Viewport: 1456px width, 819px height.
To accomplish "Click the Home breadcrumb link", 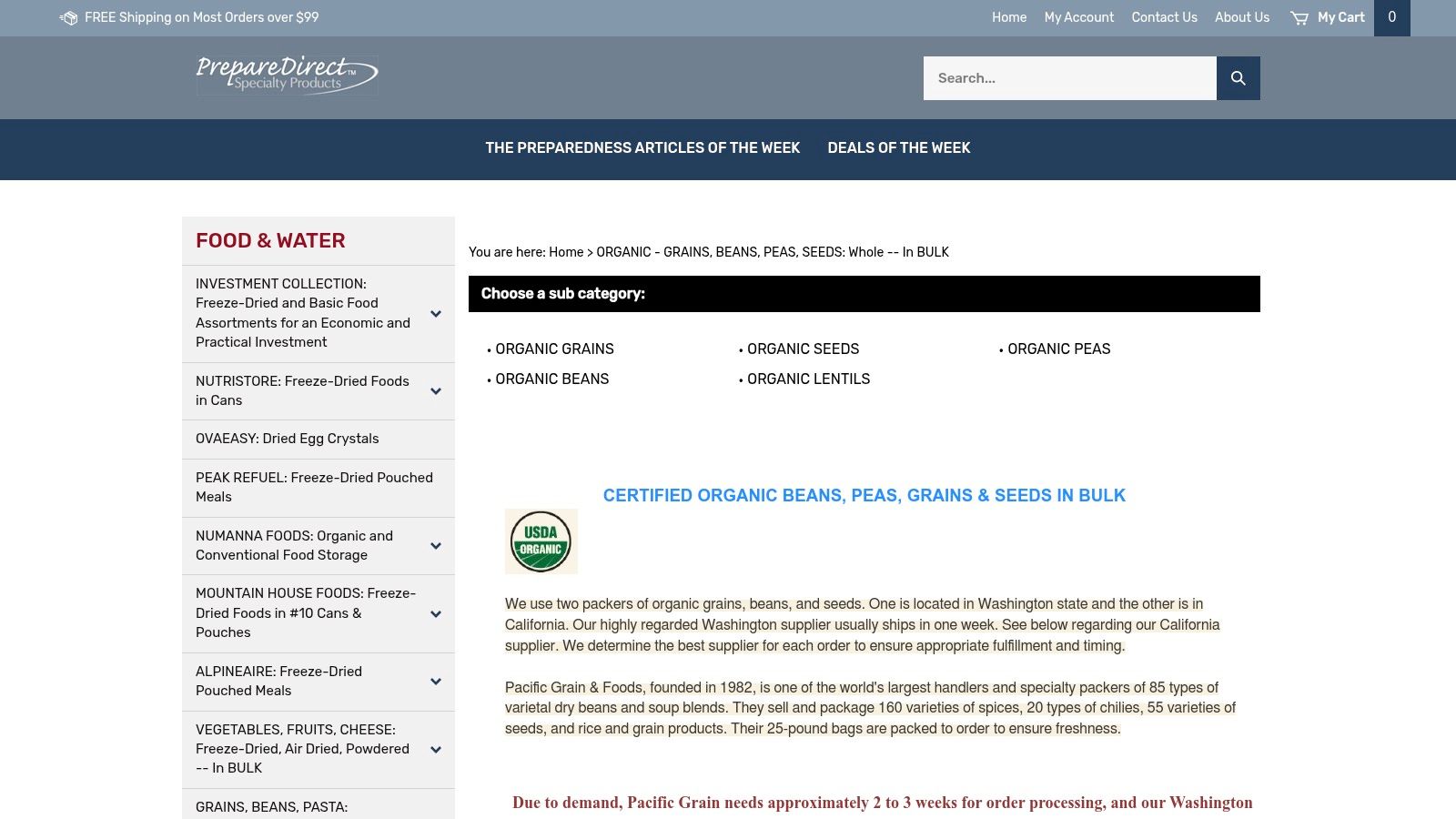I will point(566,252).
